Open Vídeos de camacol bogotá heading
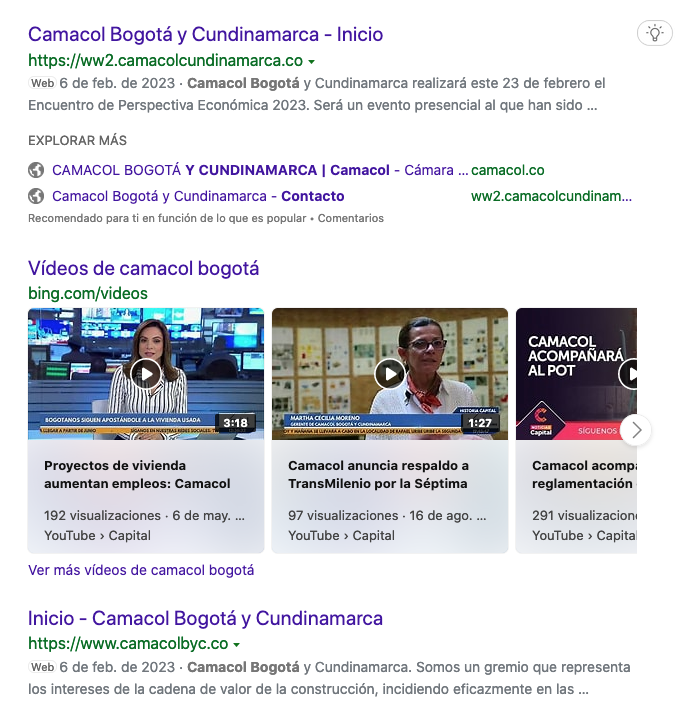 (143, 268)
